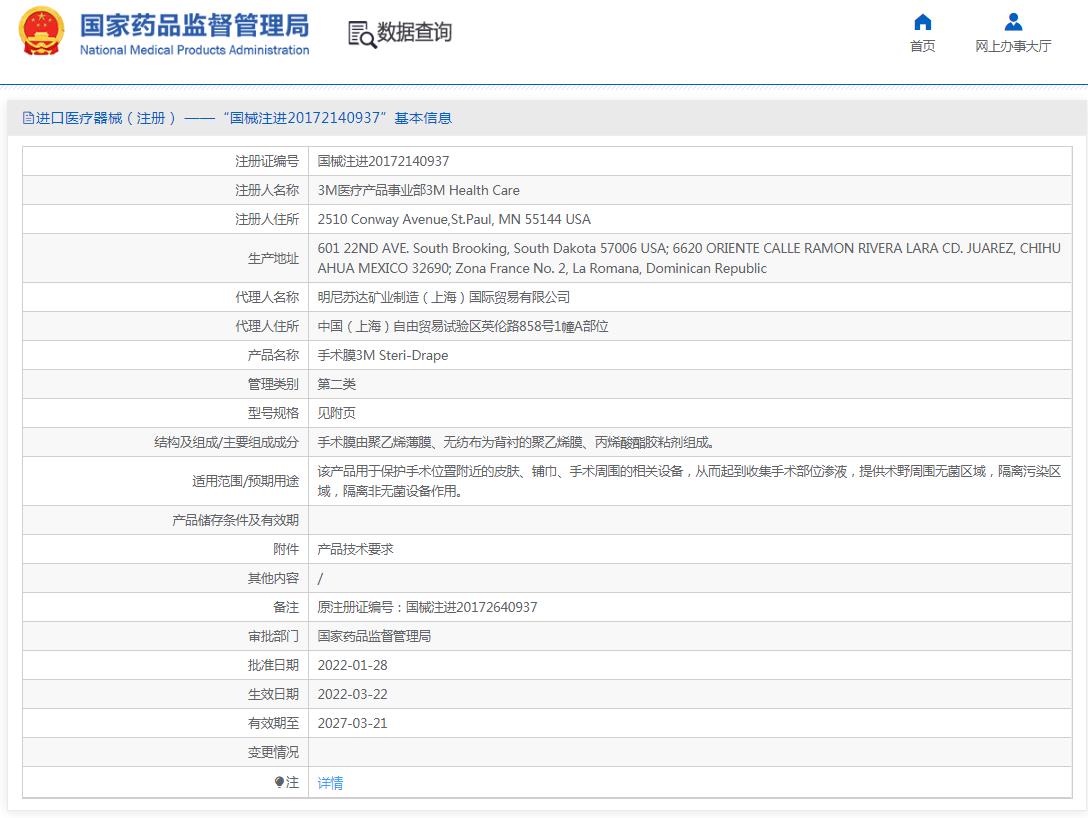The height and width of the screenshot is (818, 1088).
Task: Select registration number 国械注进20172140937 value
Action: pos(383,161)
